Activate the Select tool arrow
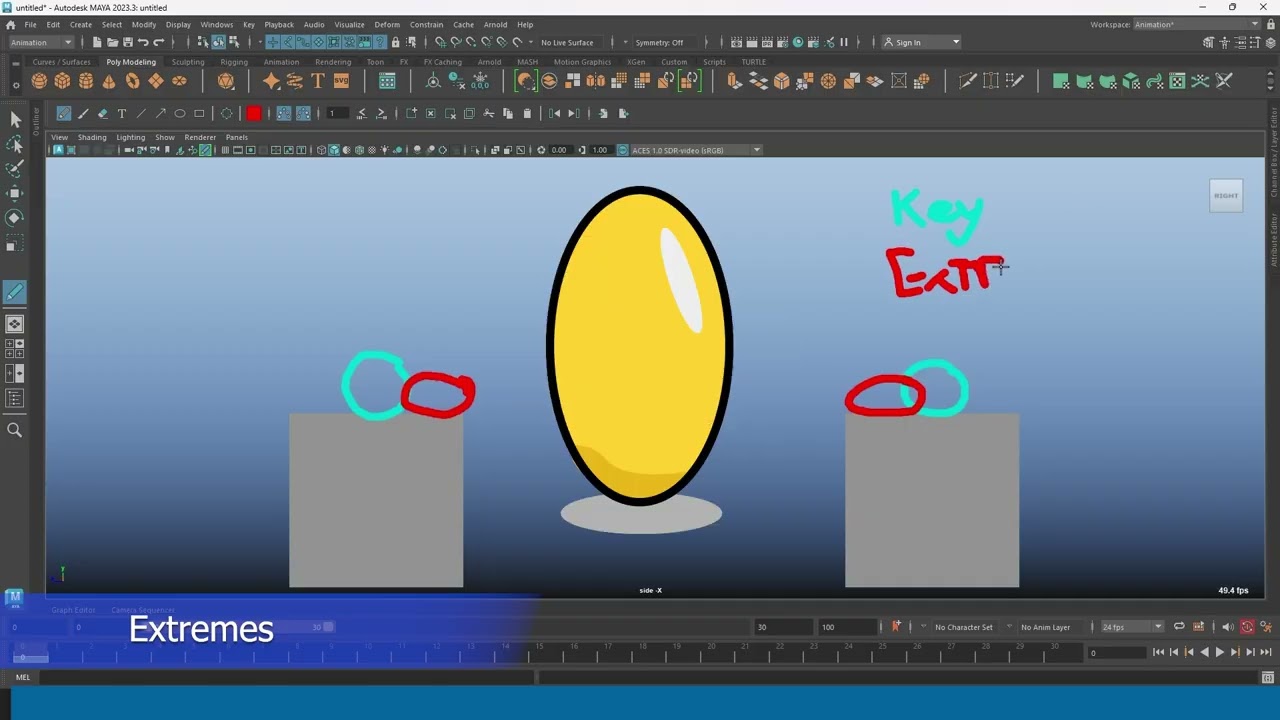Screen dimensions: 1280x720 point(14,119)
